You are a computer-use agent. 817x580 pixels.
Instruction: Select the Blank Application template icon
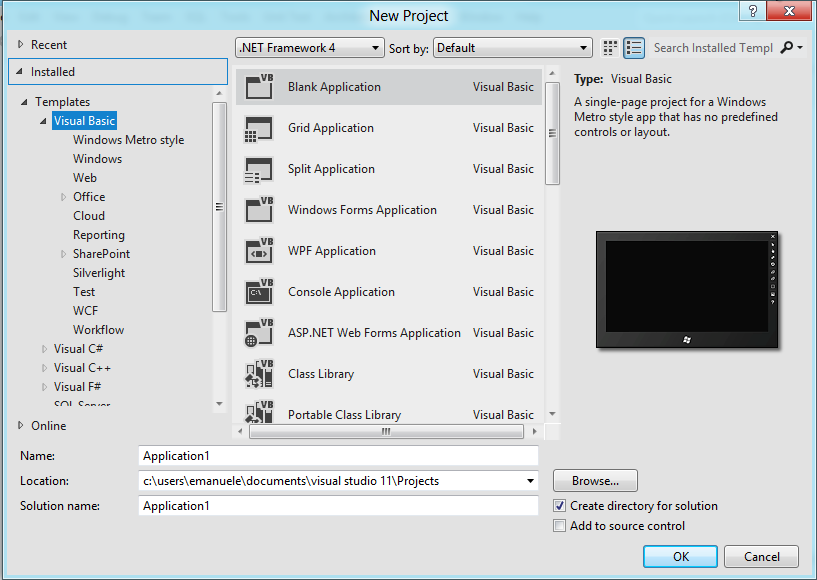point(259,87)
